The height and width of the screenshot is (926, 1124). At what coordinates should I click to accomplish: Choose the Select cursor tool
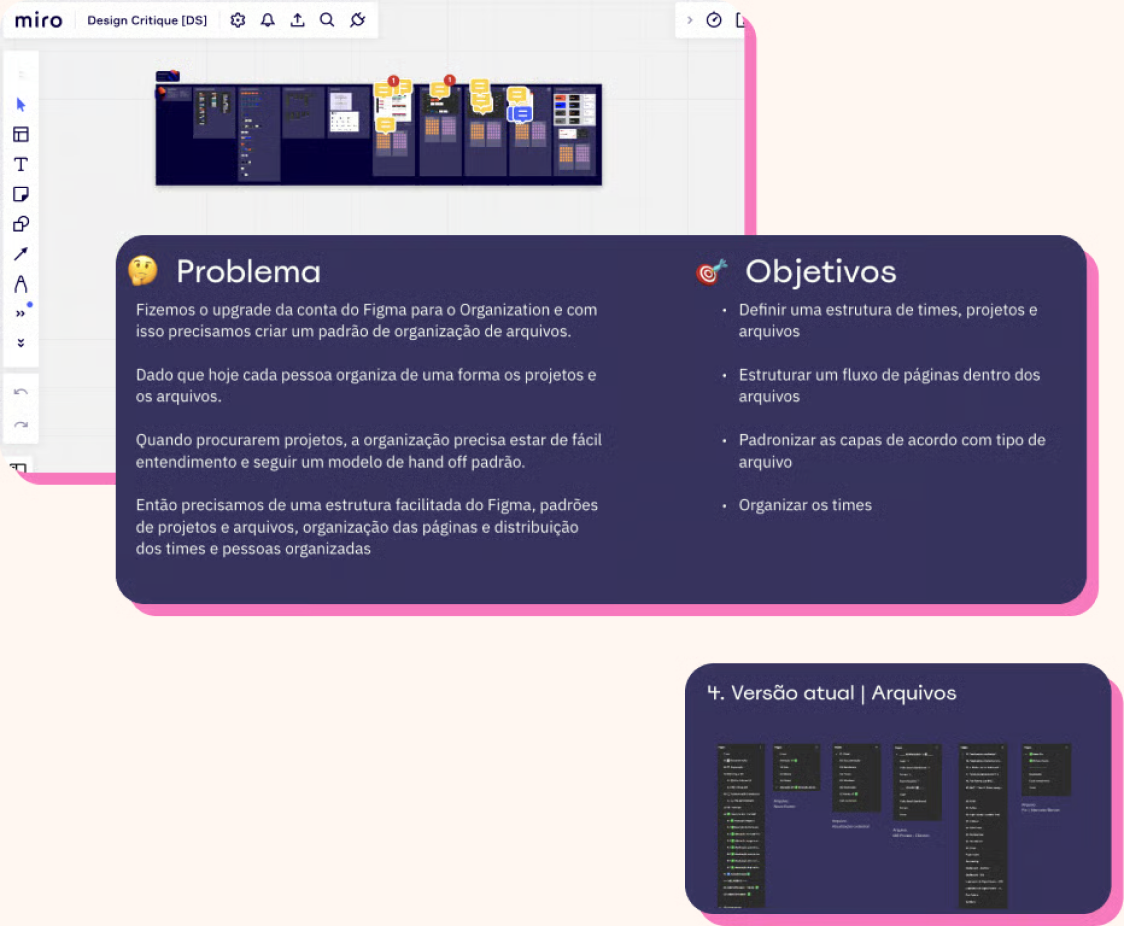(21, 105)
